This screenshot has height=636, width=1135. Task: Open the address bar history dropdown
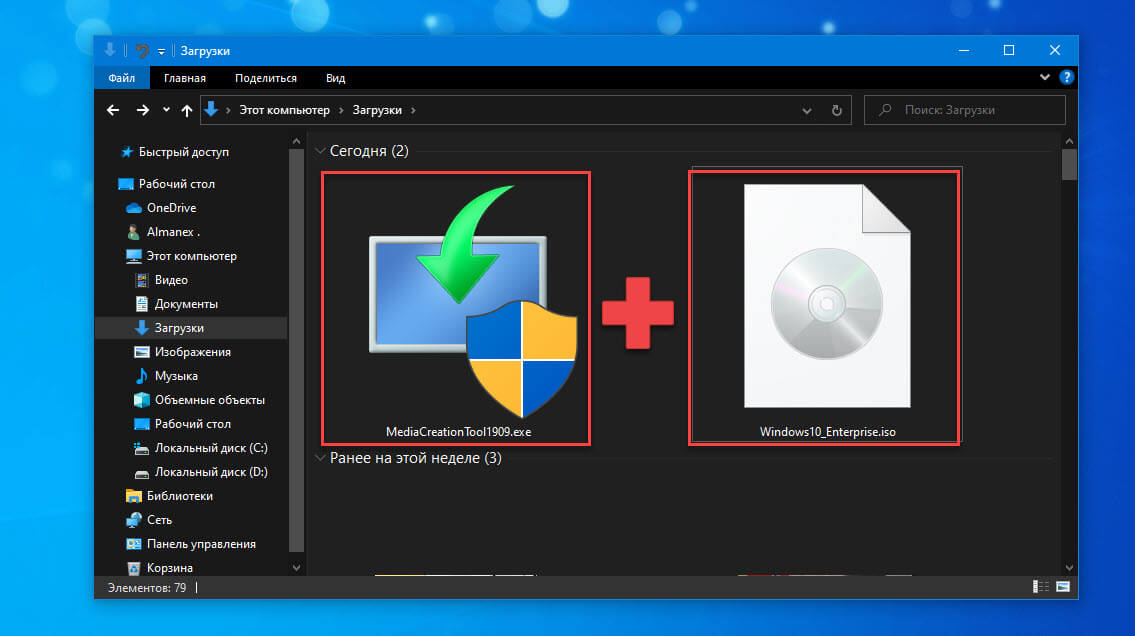806,111
